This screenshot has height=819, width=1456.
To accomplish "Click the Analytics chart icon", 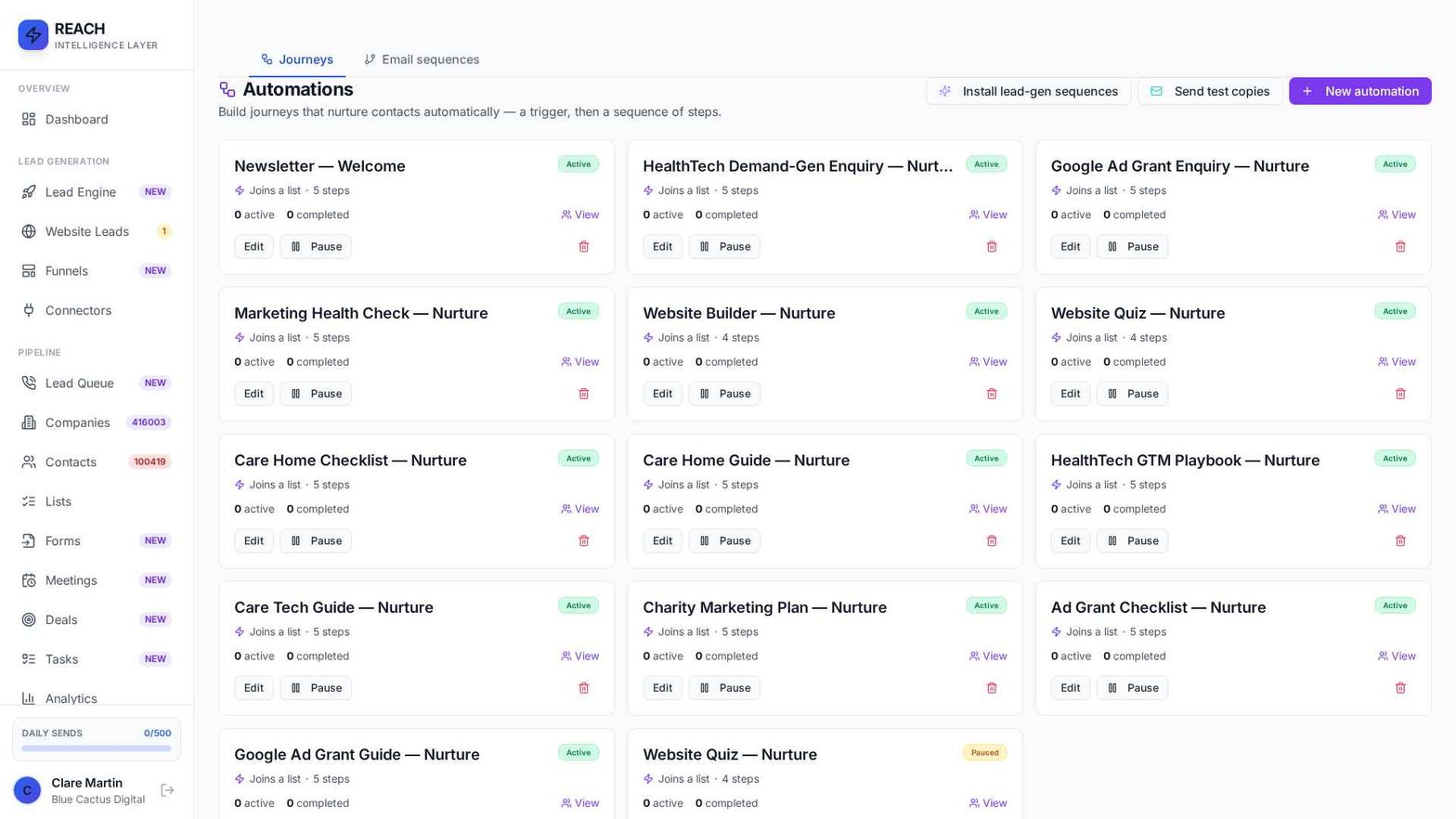I will coord(29,698).
